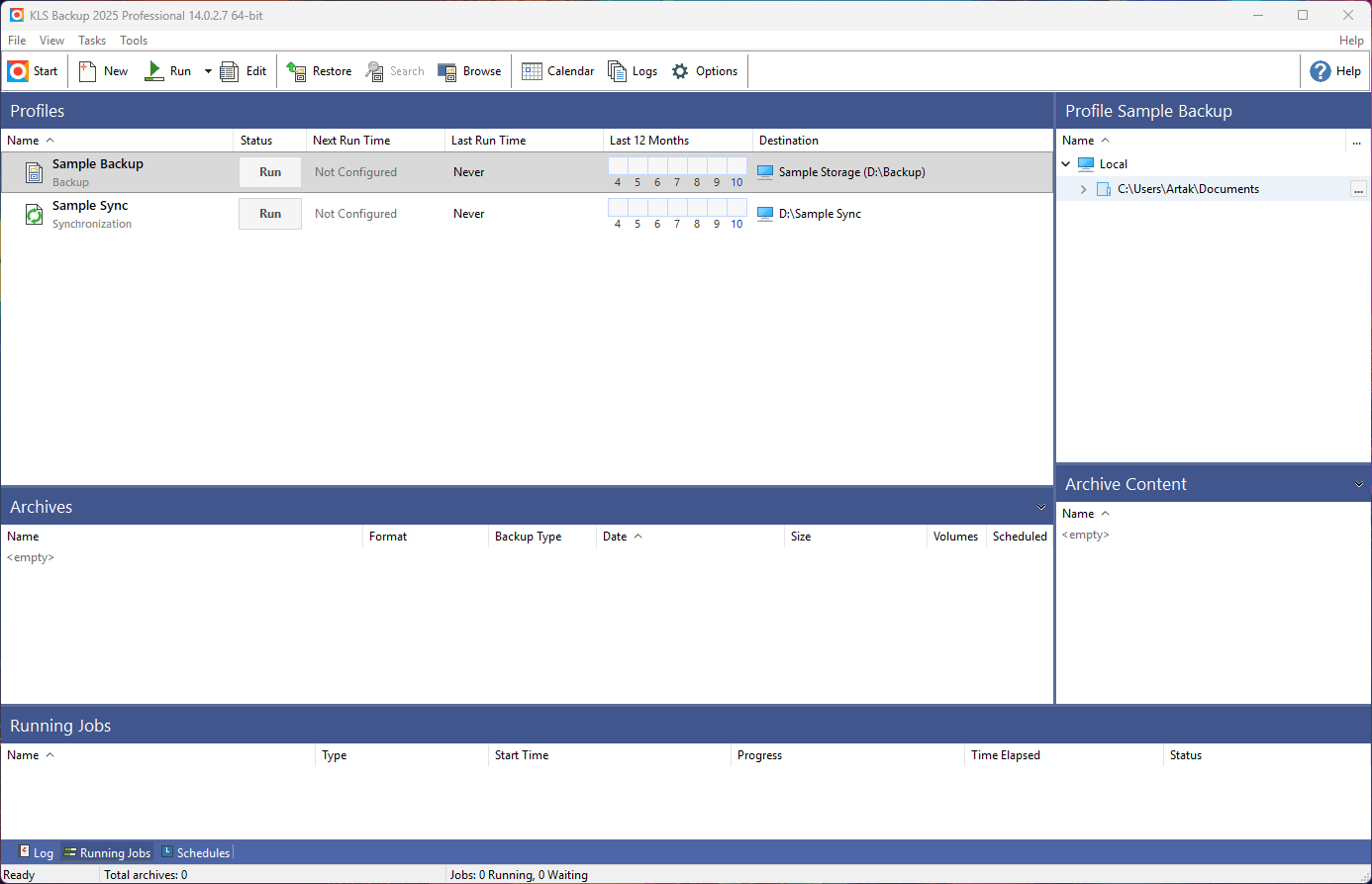Sort archives by the Date column
This screenshot has width=1372, height=884.
click(x=615, y=537)
